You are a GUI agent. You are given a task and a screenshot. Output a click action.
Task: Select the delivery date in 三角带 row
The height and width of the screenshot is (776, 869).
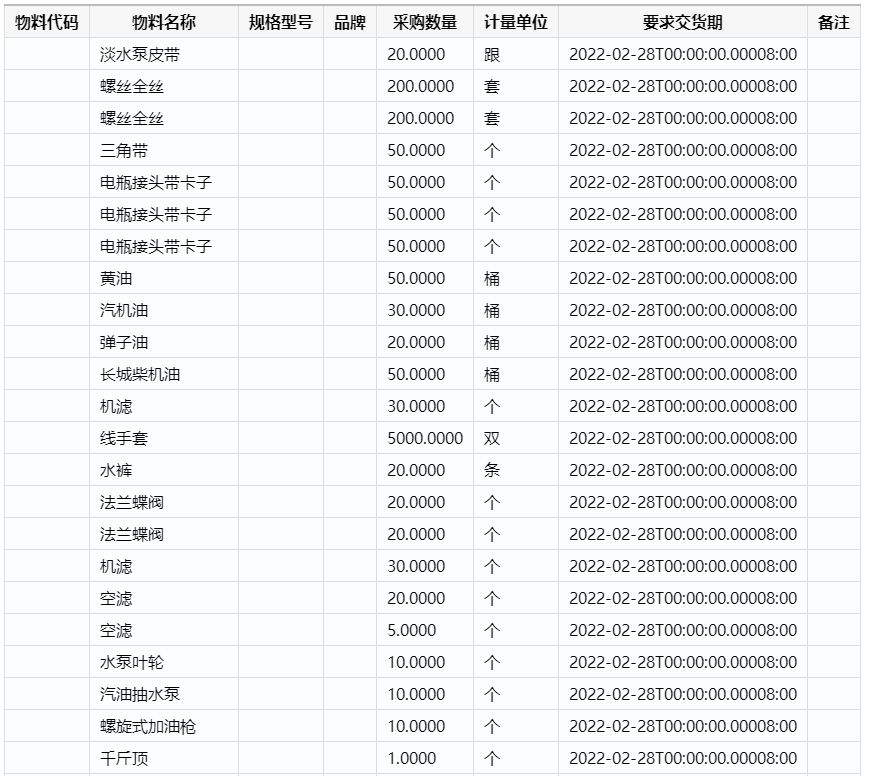tap(683, 150)
